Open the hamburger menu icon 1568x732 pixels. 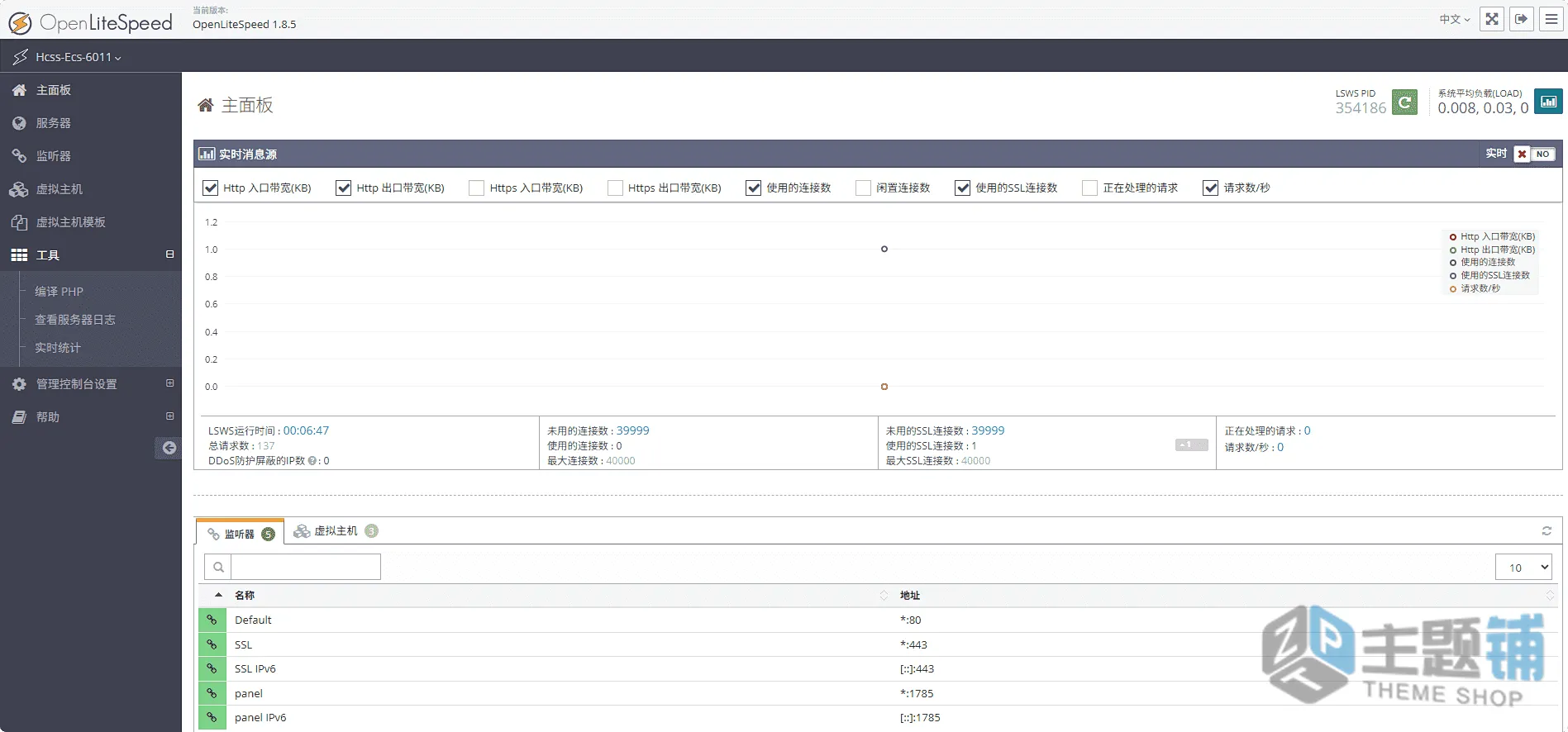[x=1551, y=19]
